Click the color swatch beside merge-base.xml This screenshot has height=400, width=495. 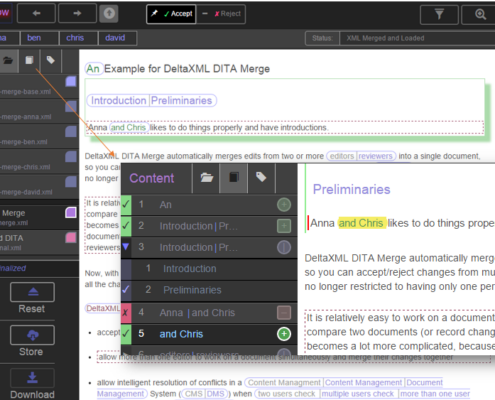coord(71,82)
